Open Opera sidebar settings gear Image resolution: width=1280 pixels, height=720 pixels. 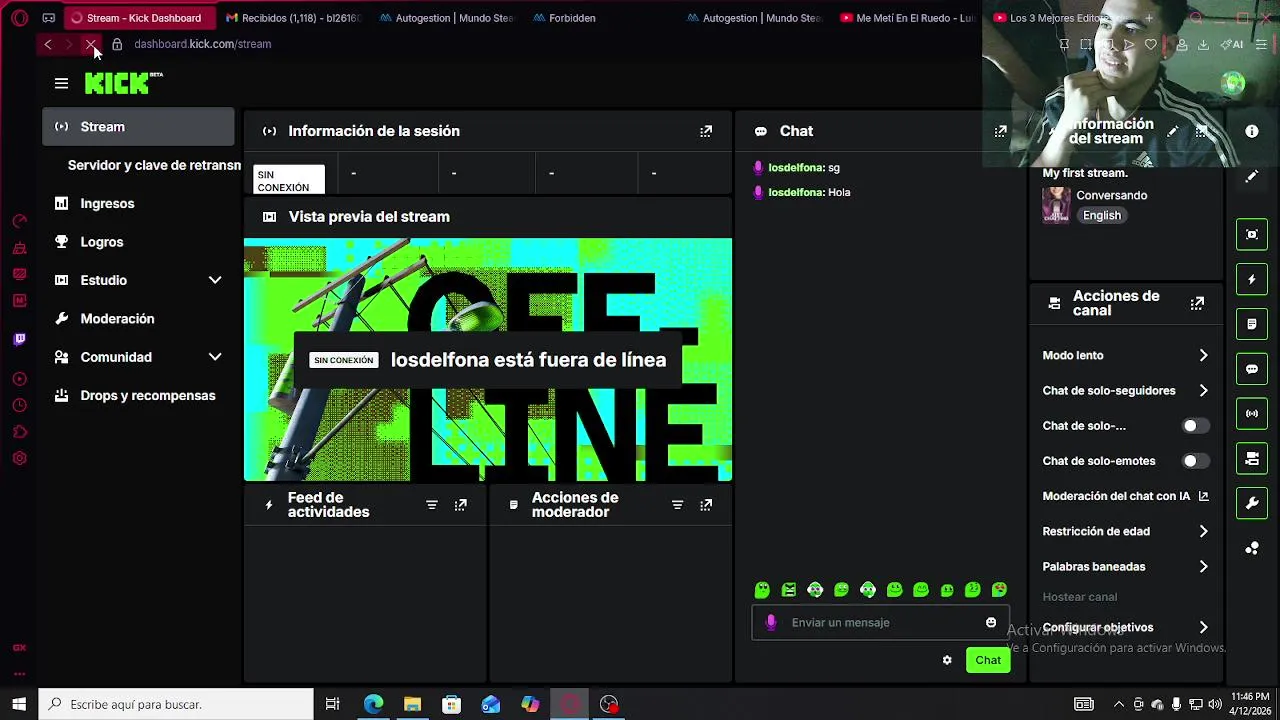coord(19,458)
